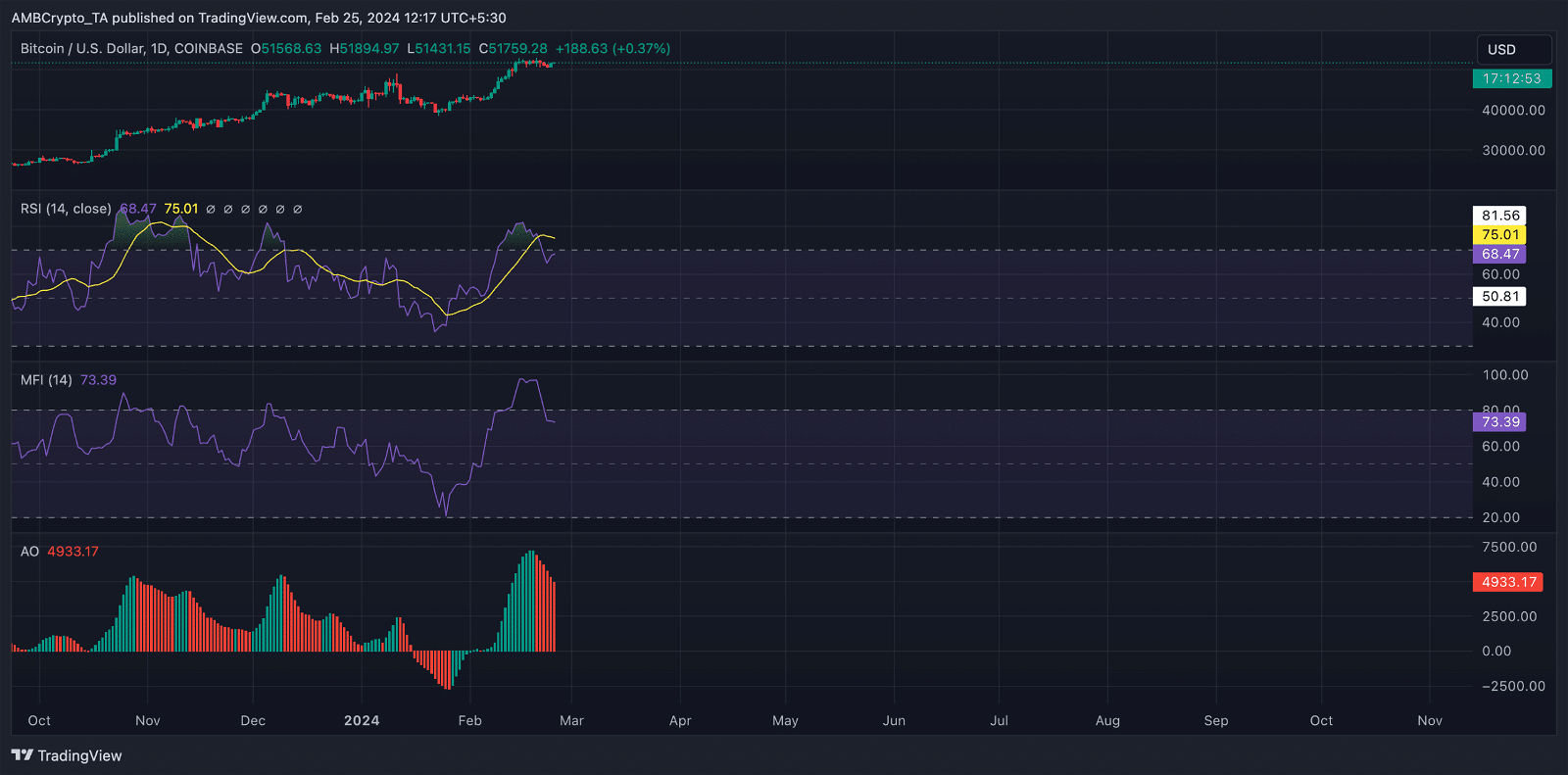Click the Dec time axis label
The image size is (1568, 775).
click(253, 720)
